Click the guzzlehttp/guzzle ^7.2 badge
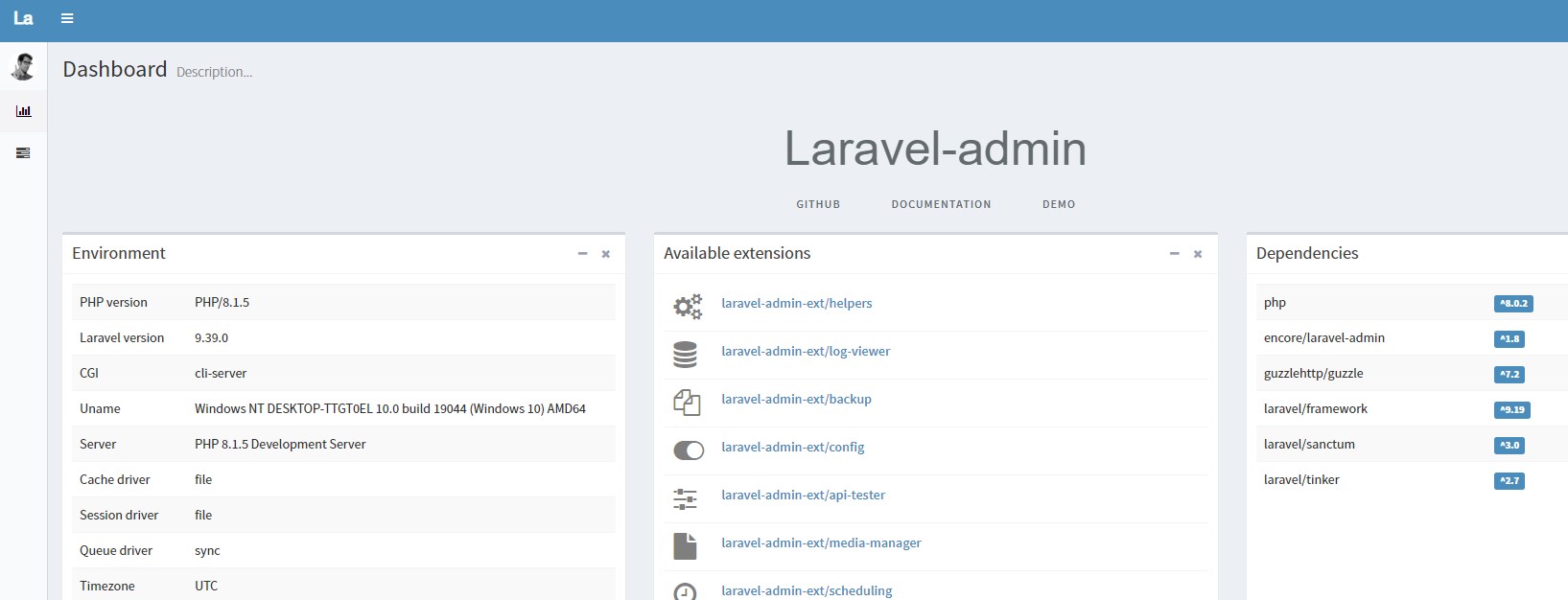Viewport: 1568px width, 600px height. [1509, 374]
